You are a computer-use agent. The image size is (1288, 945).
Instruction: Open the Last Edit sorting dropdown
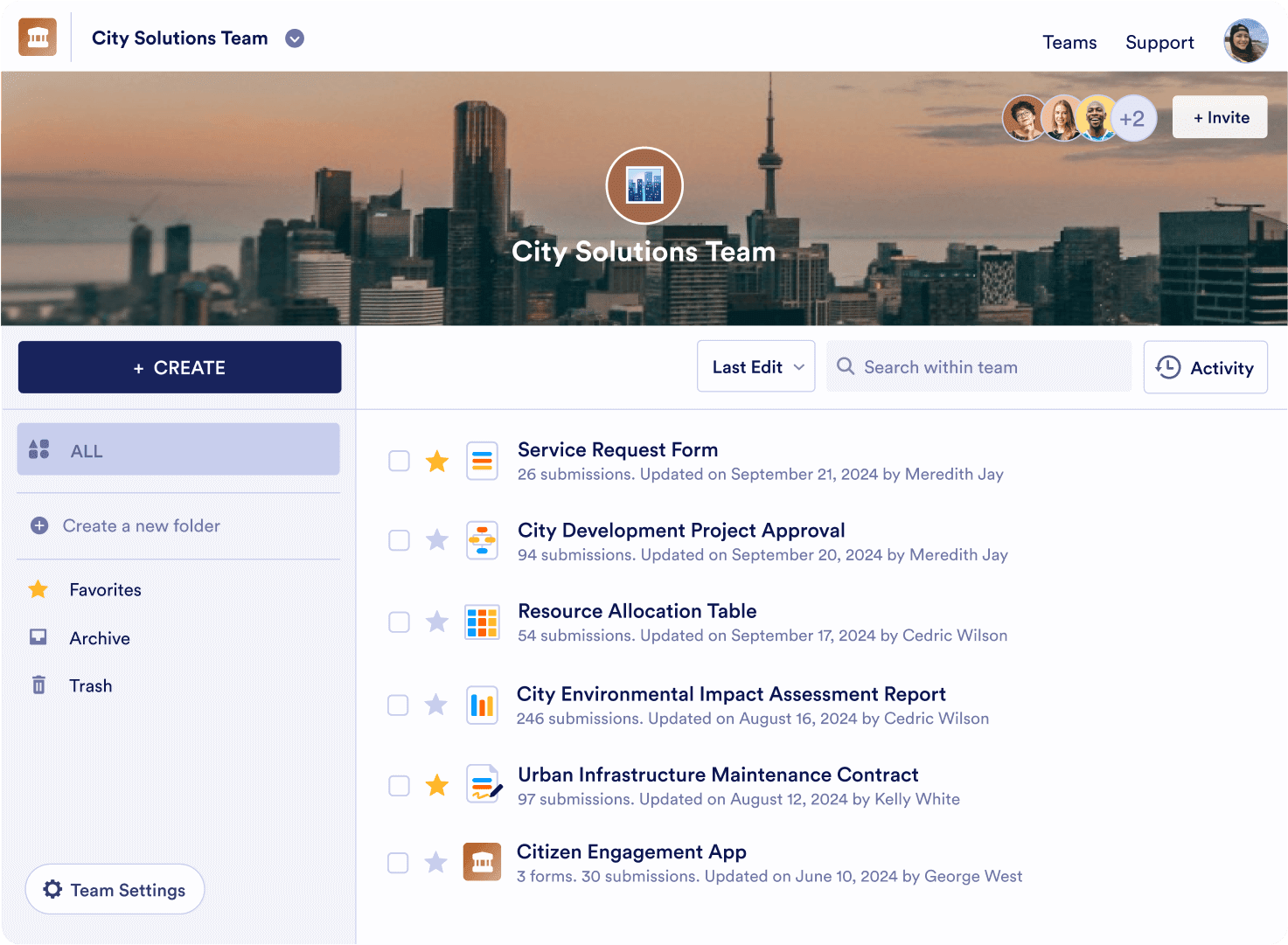755,366
